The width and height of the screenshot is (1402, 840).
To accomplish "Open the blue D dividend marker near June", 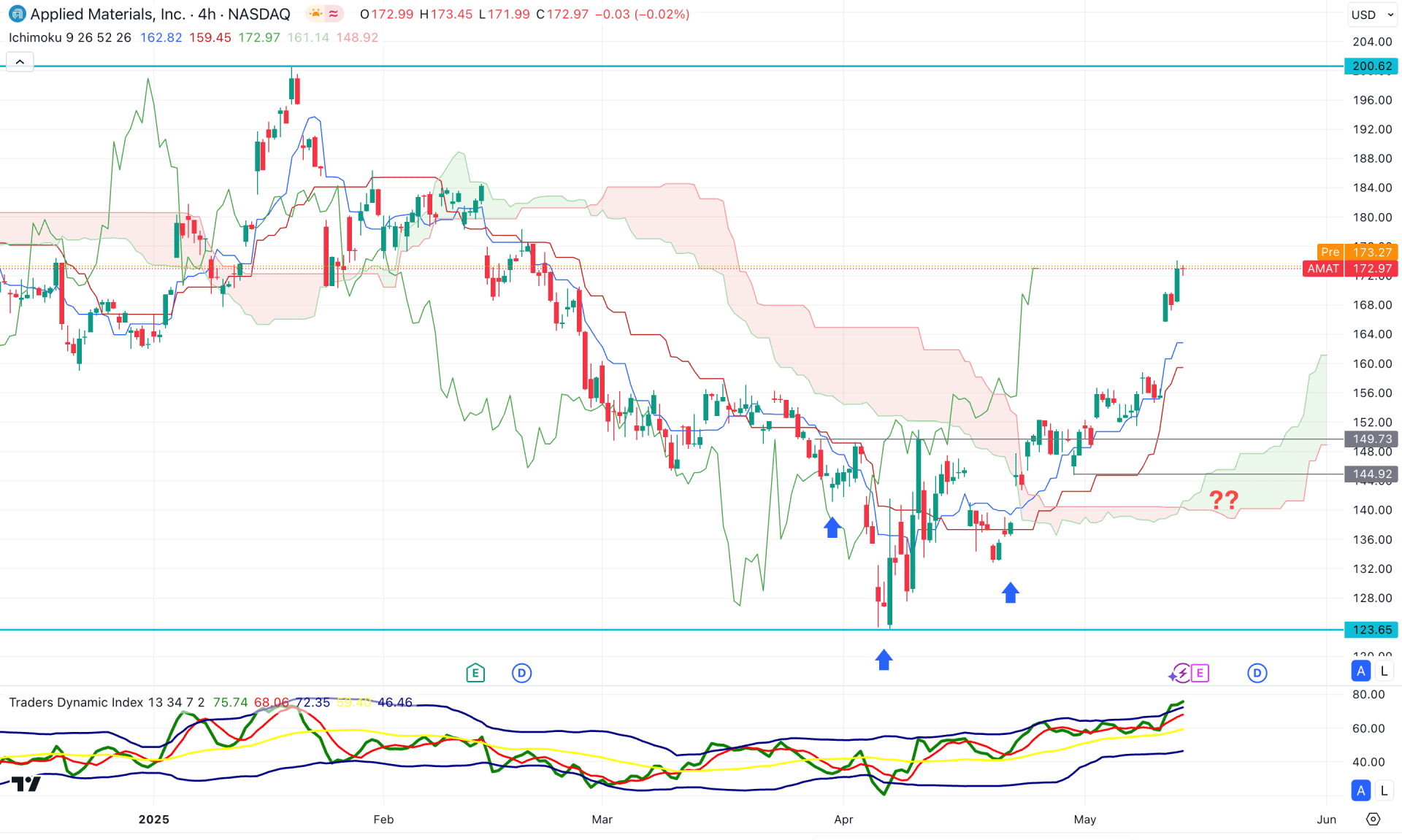I will pyautogui.click(x=1257, y=673).
